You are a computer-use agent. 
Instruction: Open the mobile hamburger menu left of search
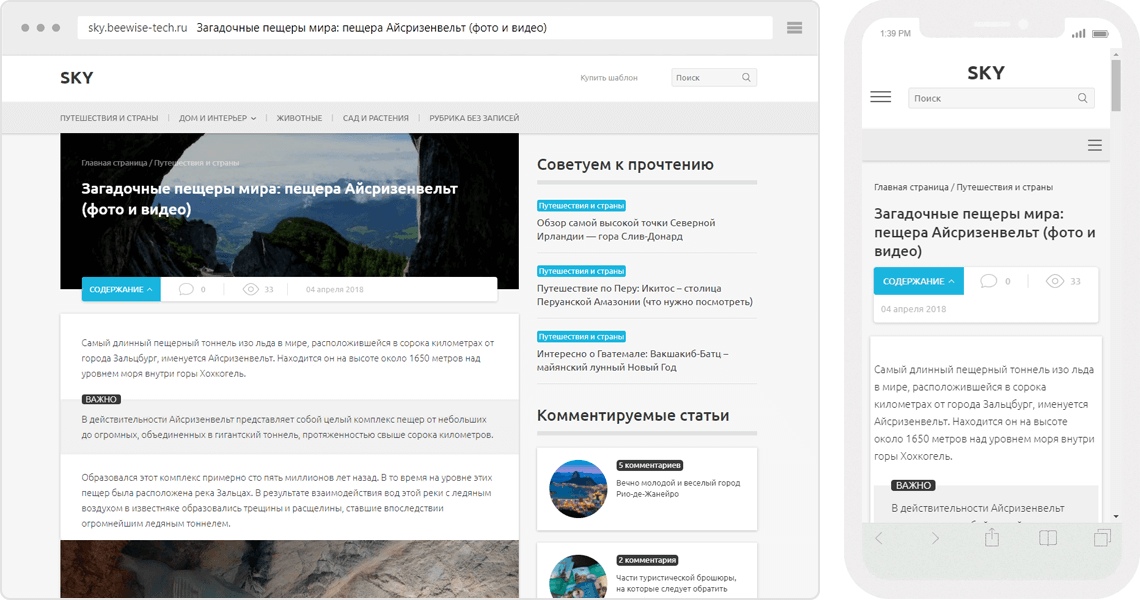tap(880, 97)
